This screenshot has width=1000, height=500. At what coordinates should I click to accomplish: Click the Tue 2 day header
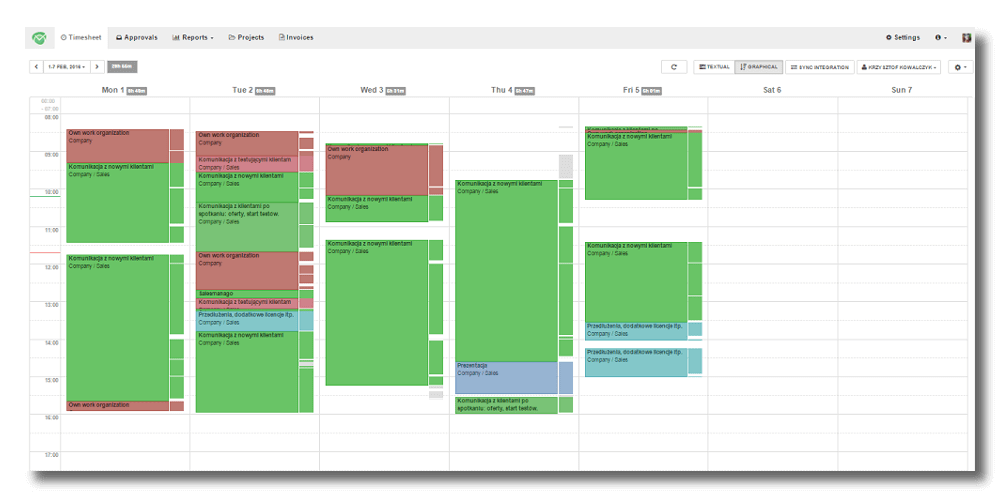coord(253,90)
